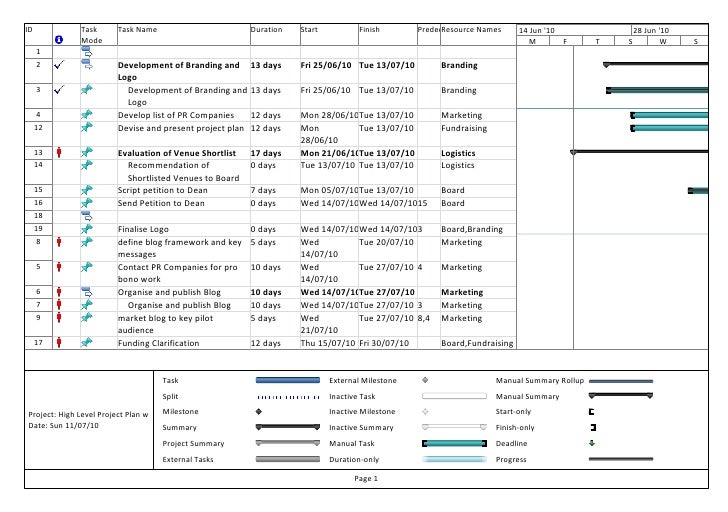This screenshot has width=728, height=512.
Task: Click the task mode icon on row 6
Action: point(87,292)
